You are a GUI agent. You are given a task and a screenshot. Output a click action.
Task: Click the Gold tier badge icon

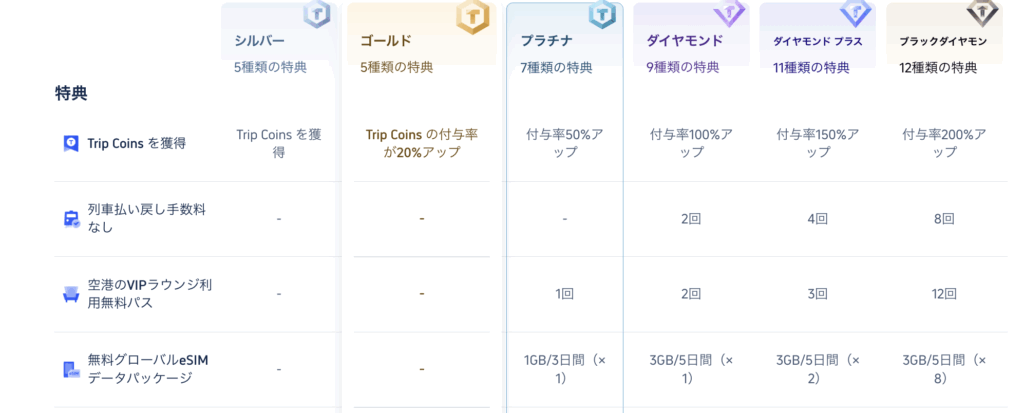tap(472, 16)
